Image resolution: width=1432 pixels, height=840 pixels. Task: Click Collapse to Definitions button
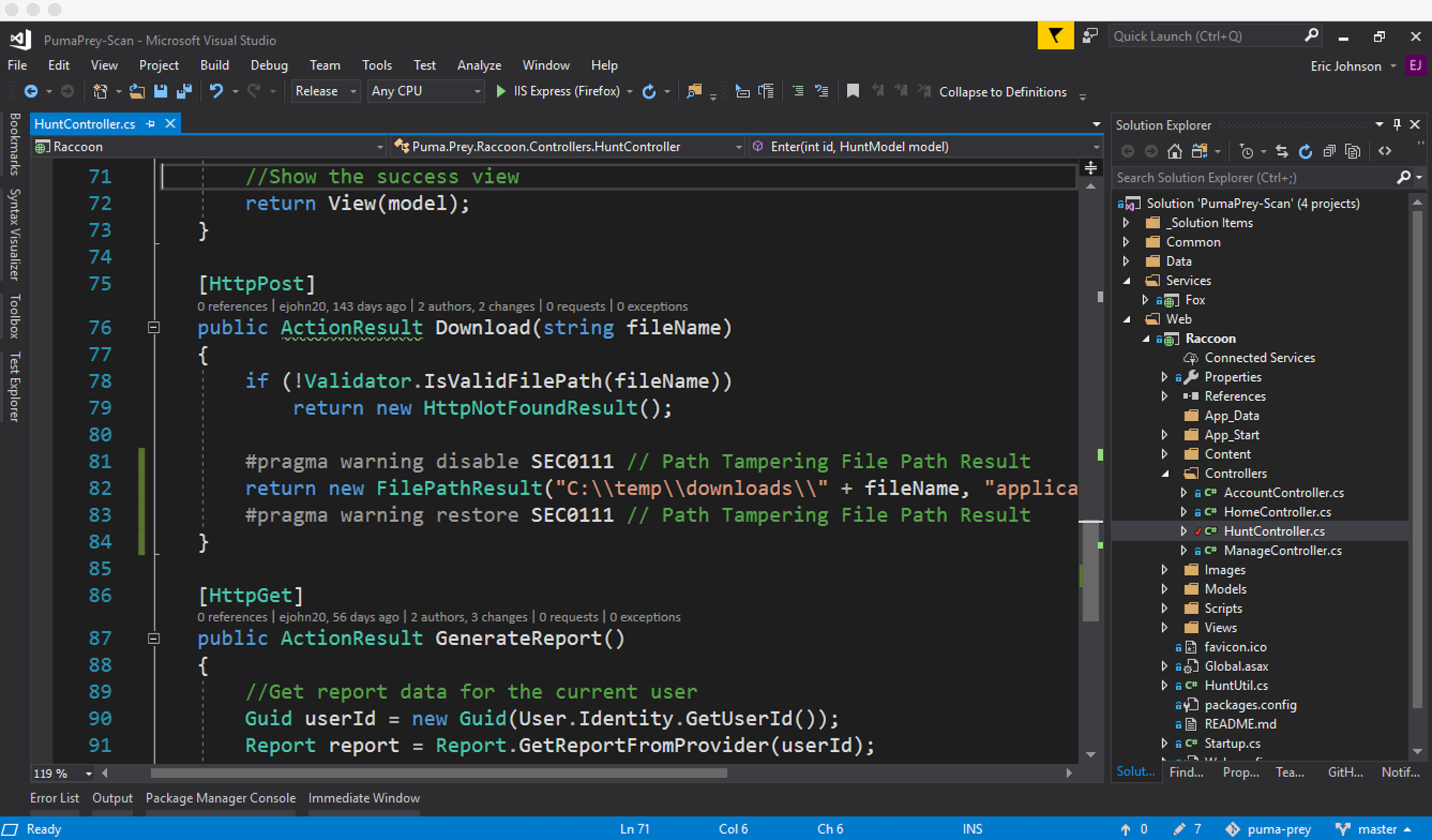click(1002, 92)
